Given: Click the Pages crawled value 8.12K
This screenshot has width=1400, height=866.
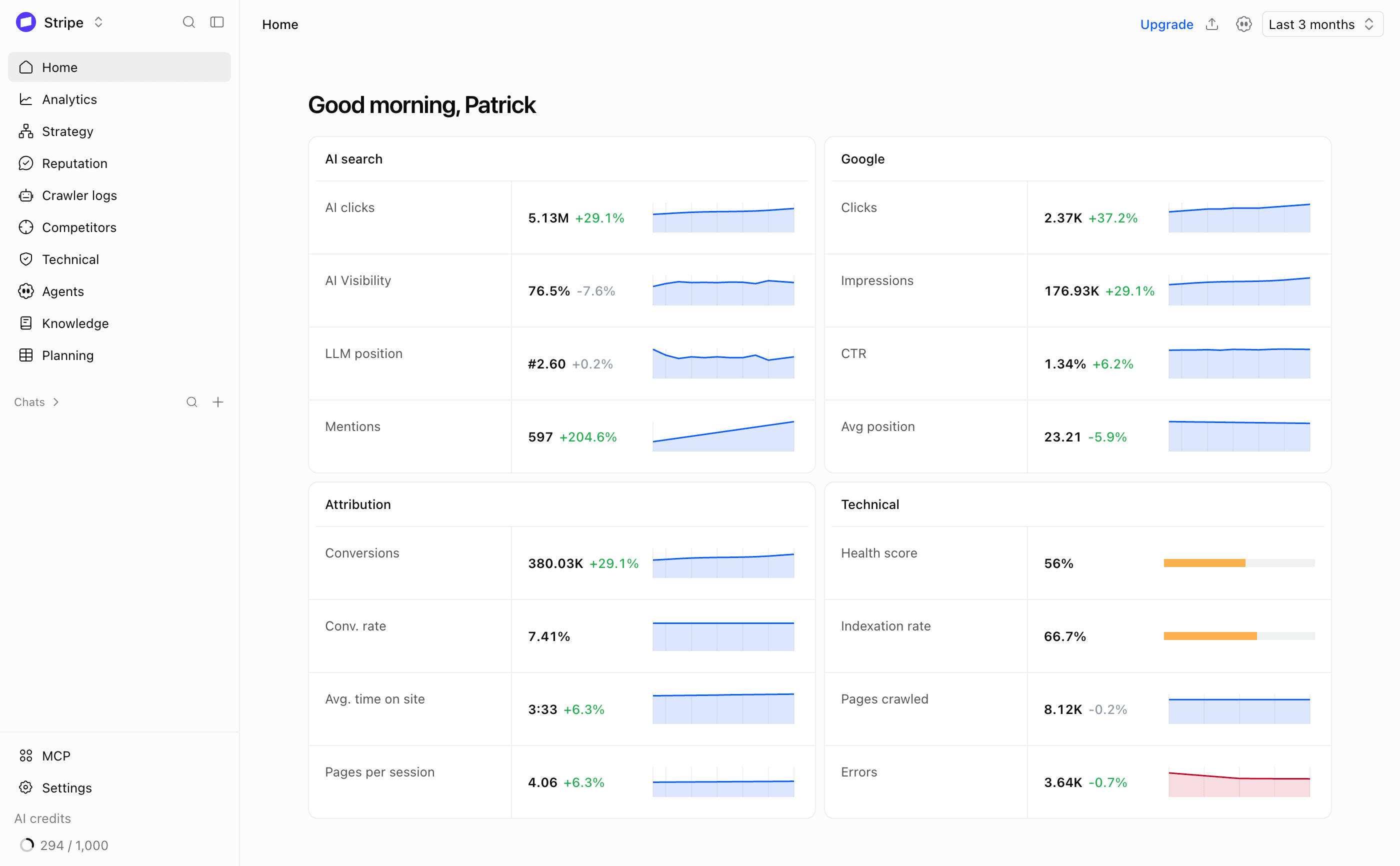Looking at the screenshot, I should pos(1062,709).
